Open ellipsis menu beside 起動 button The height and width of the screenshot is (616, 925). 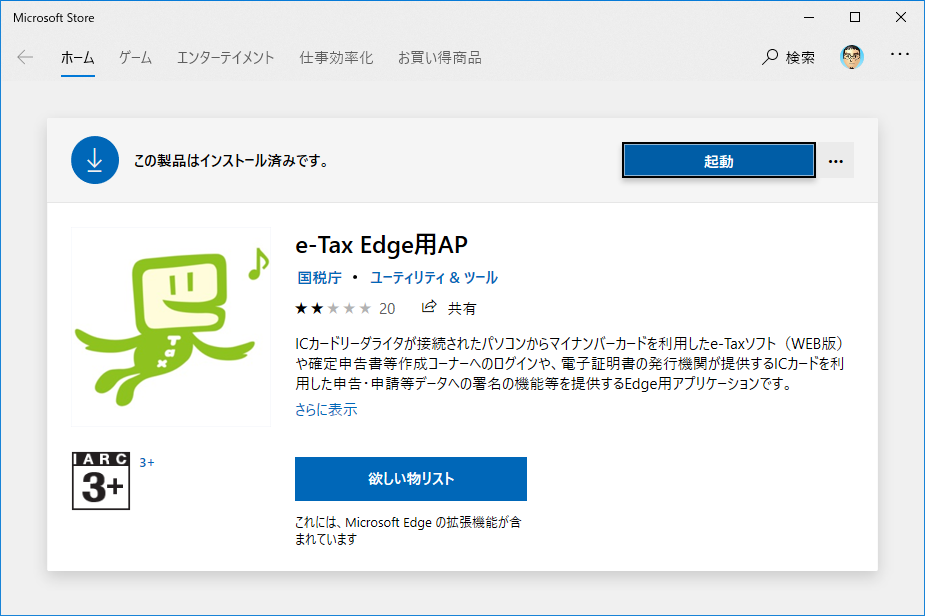coord(835,160)
